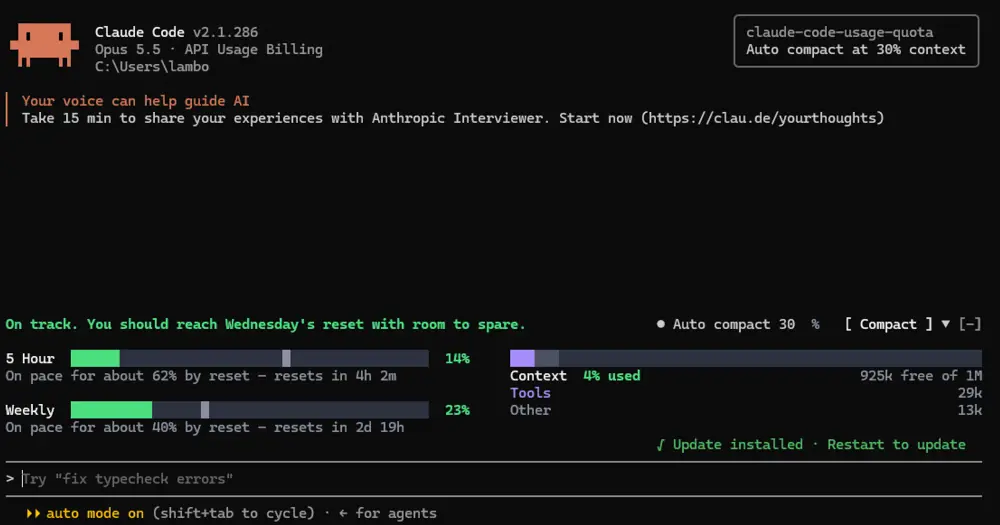The width and height of the screenshot is (1000, 525).
Task: Collapse the usage panel with [-]
Action: (969, 324)
